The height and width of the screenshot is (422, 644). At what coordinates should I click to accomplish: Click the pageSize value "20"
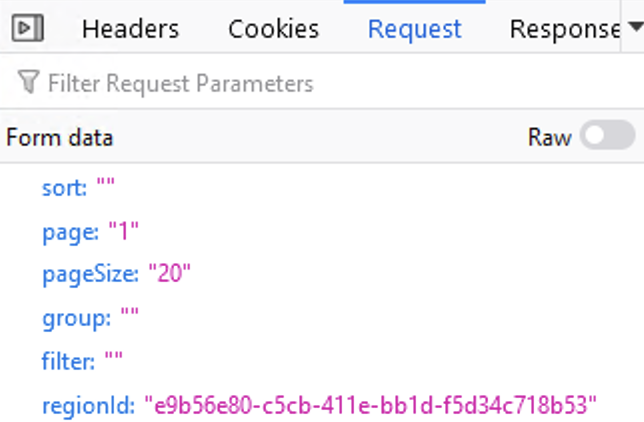click(170, 275)
